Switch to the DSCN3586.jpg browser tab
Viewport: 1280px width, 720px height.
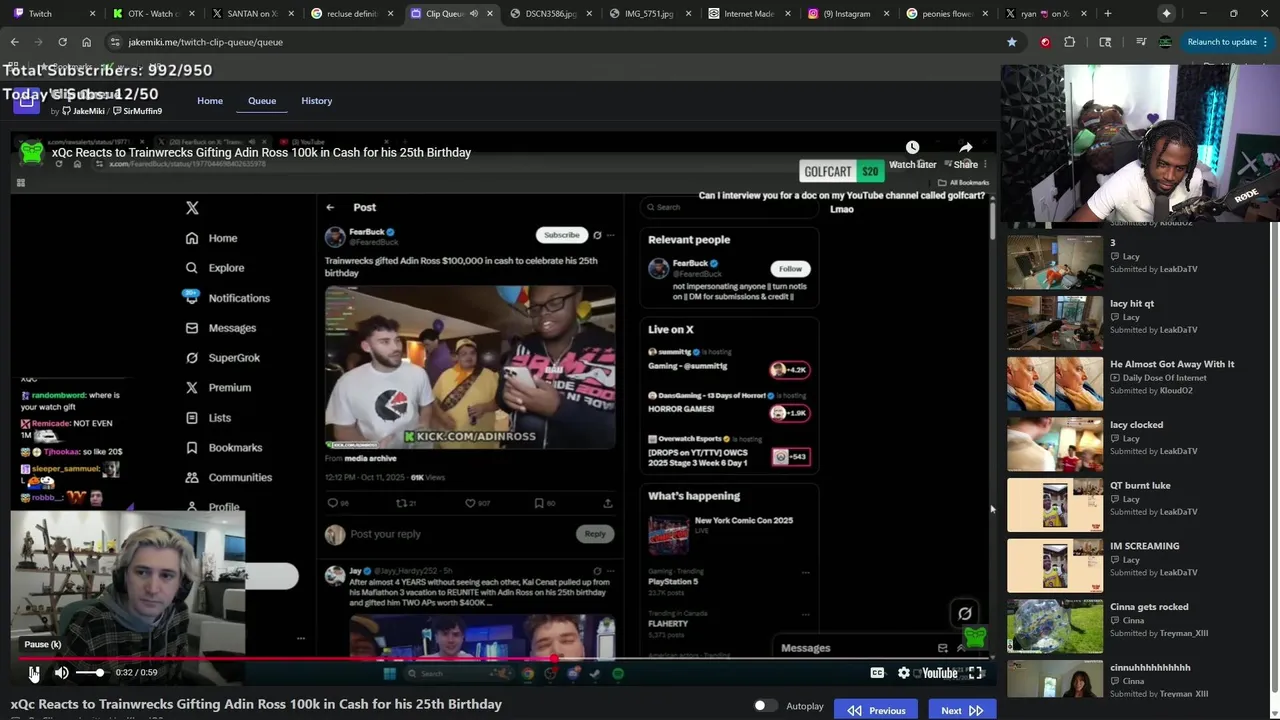point(549,14)
